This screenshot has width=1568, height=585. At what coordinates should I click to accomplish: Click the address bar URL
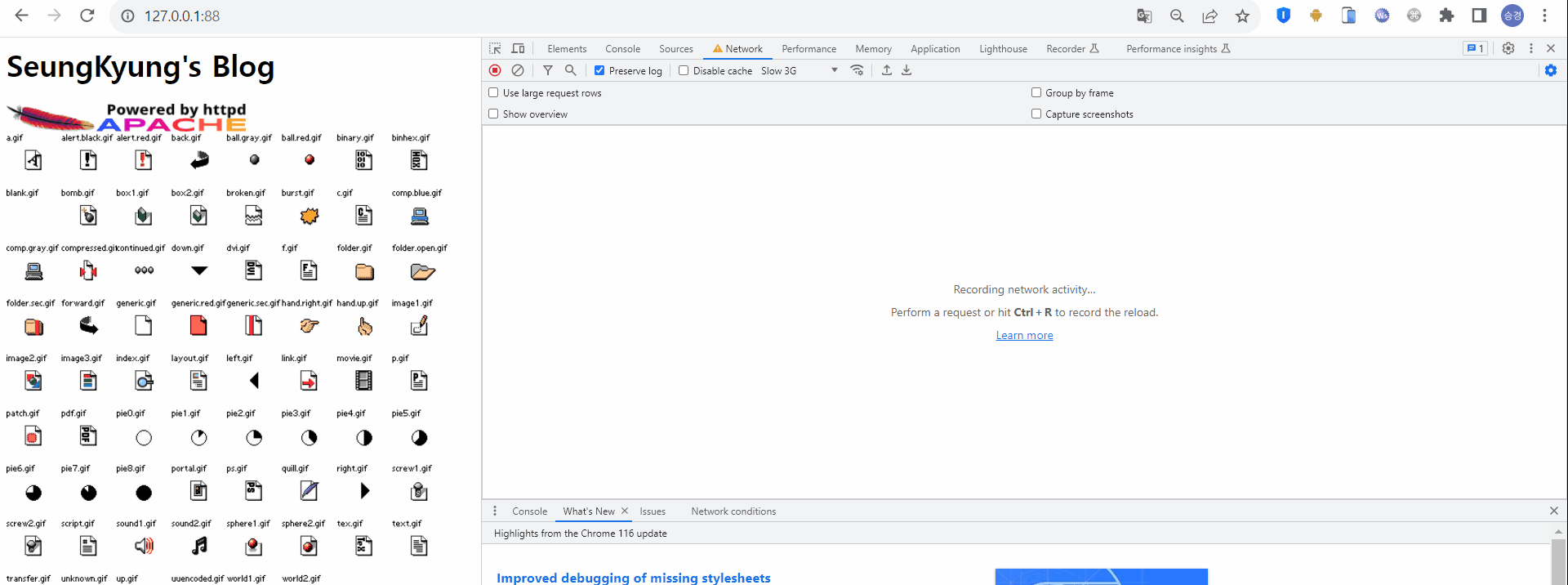coord(182,16)
